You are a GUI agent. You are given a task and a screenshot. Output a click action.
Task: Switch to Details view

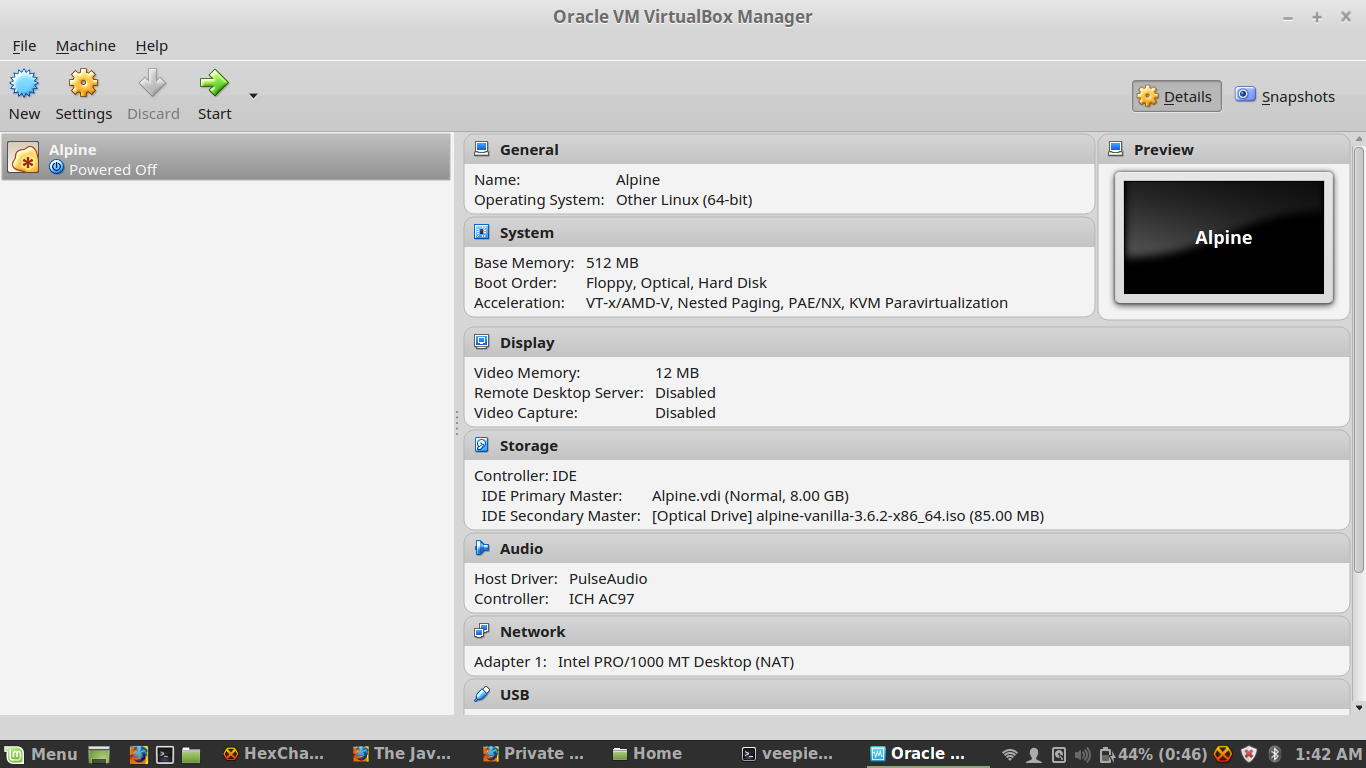click(x=1176, y=97)
